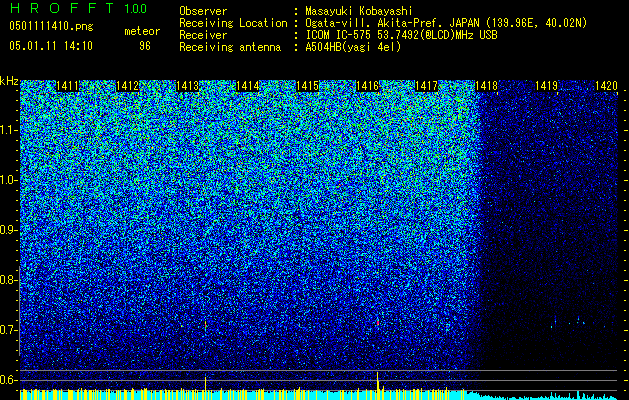Click the HROFFT program title
Screen dimensions: 629x400
[62, 8]
